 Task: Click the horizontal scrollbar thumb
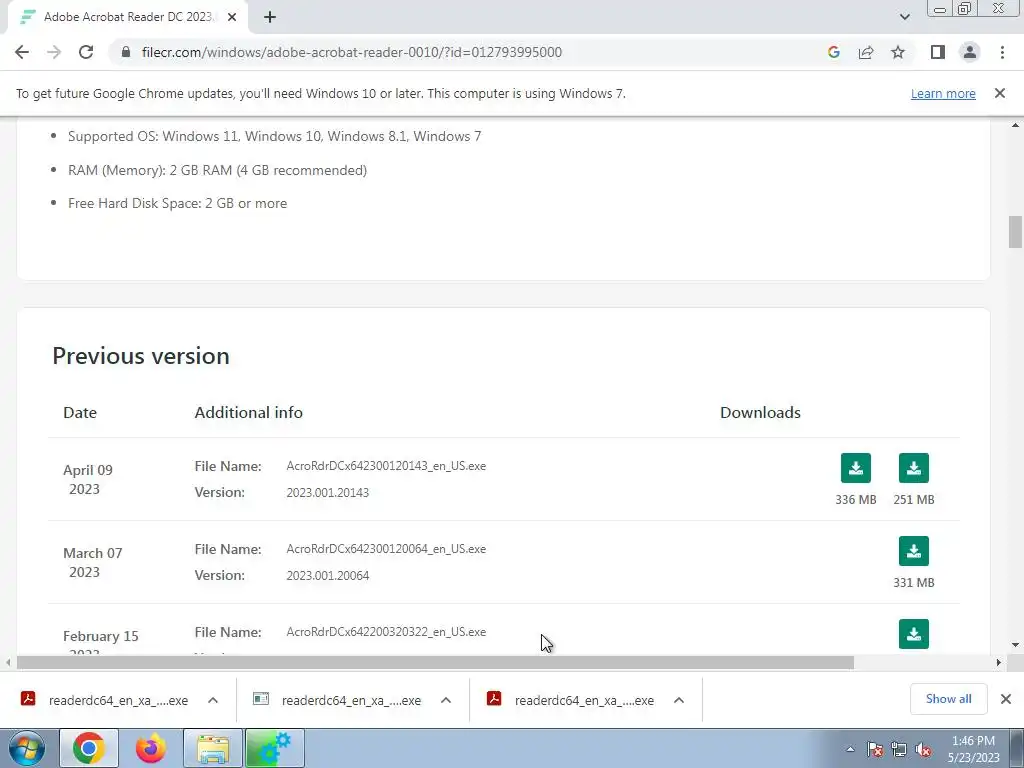click(435, 662)
